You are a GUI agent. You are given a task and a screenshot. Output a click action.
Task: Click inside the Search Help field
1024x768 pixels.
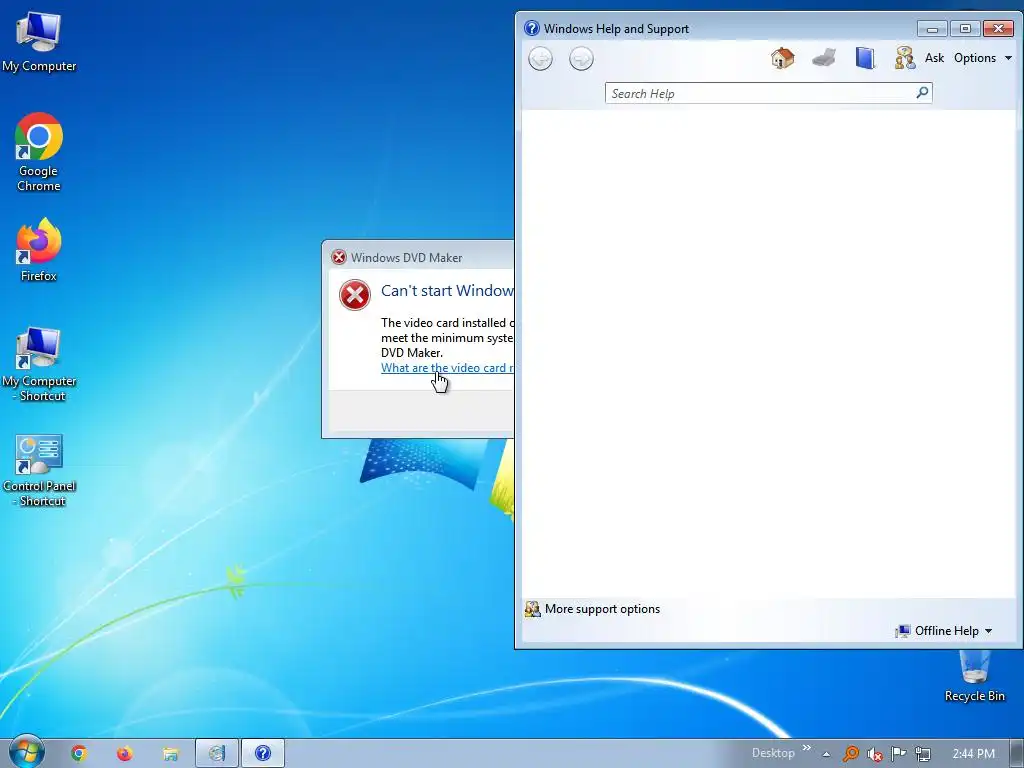point(761,93)
